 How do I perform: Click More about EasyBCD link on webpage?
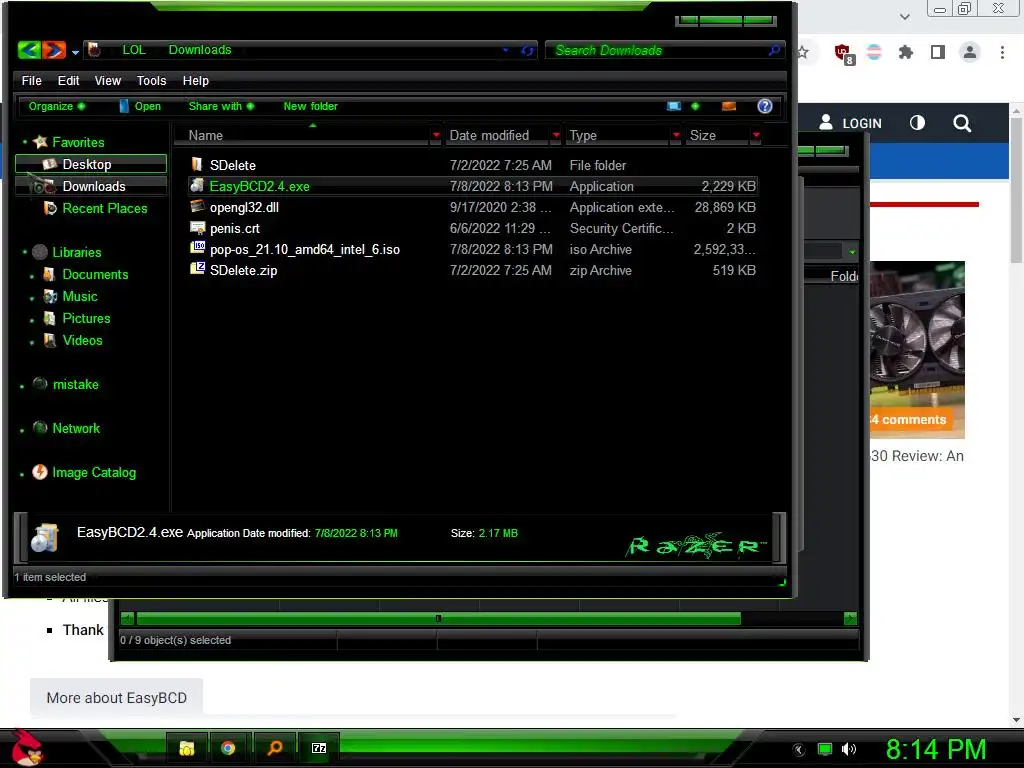pyautogui.click(x=116, y=698)
